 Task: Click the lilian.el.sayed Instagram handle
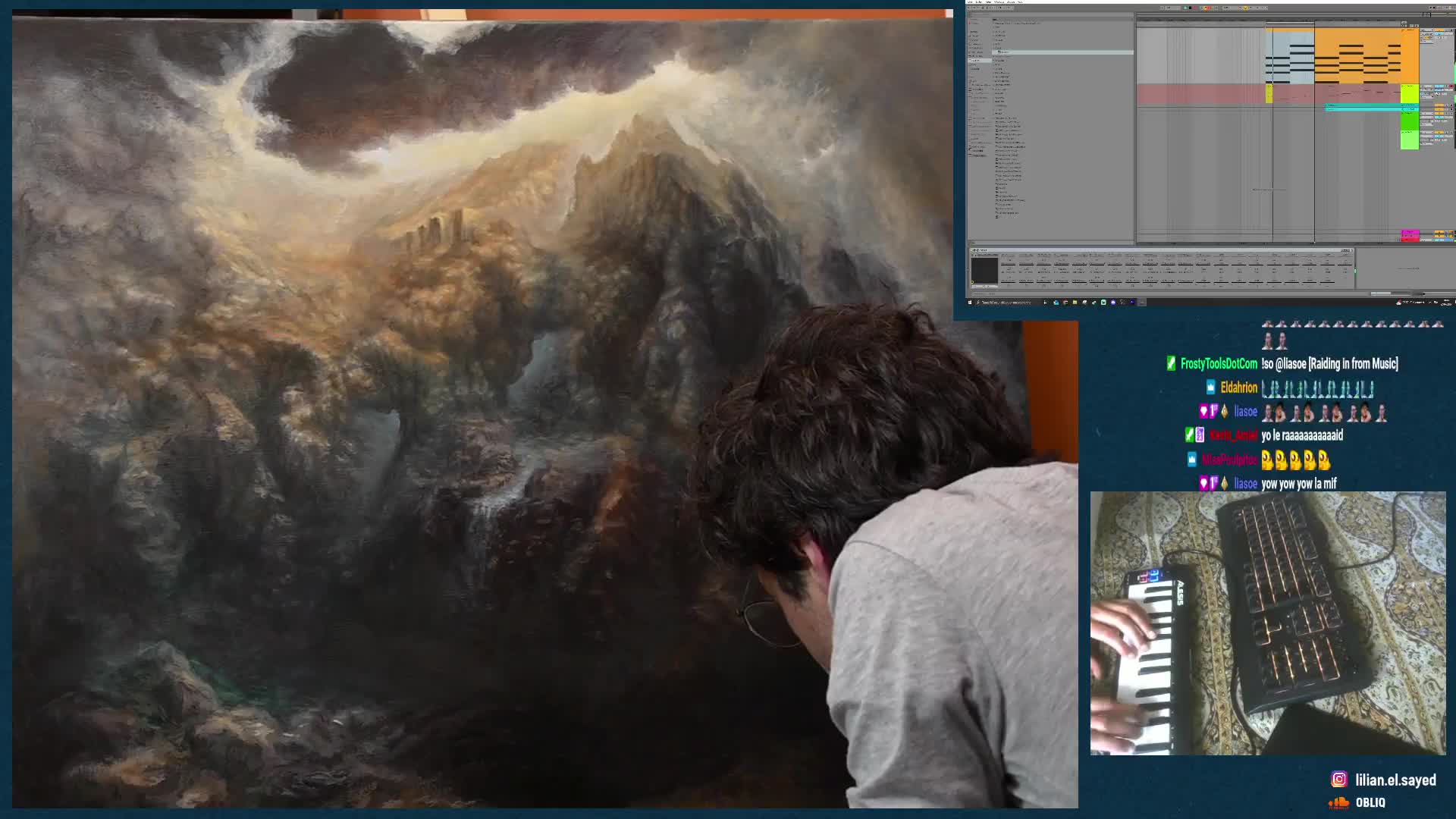[1395, 780]
